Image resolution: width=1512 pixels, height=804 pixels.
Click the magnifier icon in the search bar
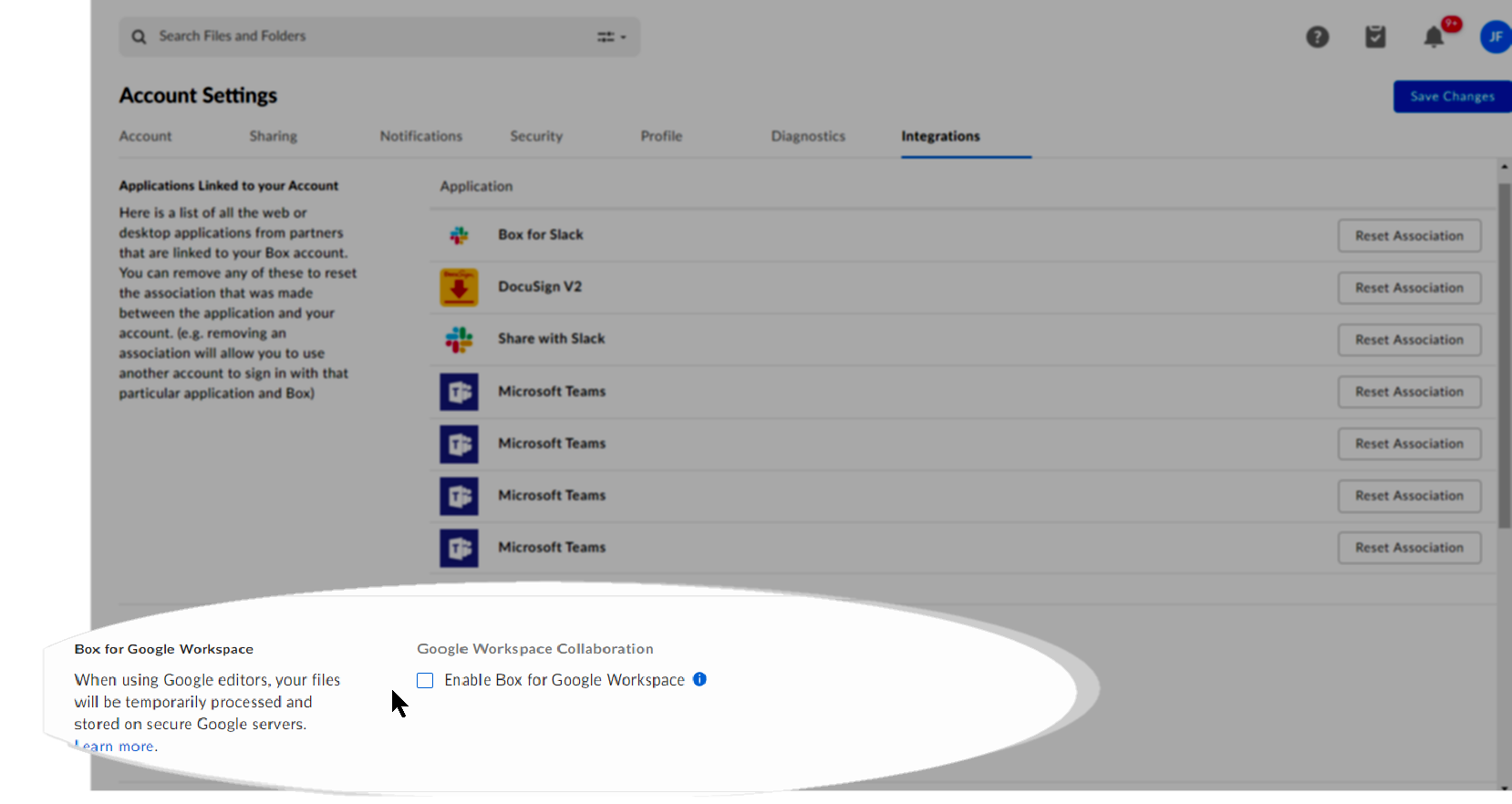139,36
